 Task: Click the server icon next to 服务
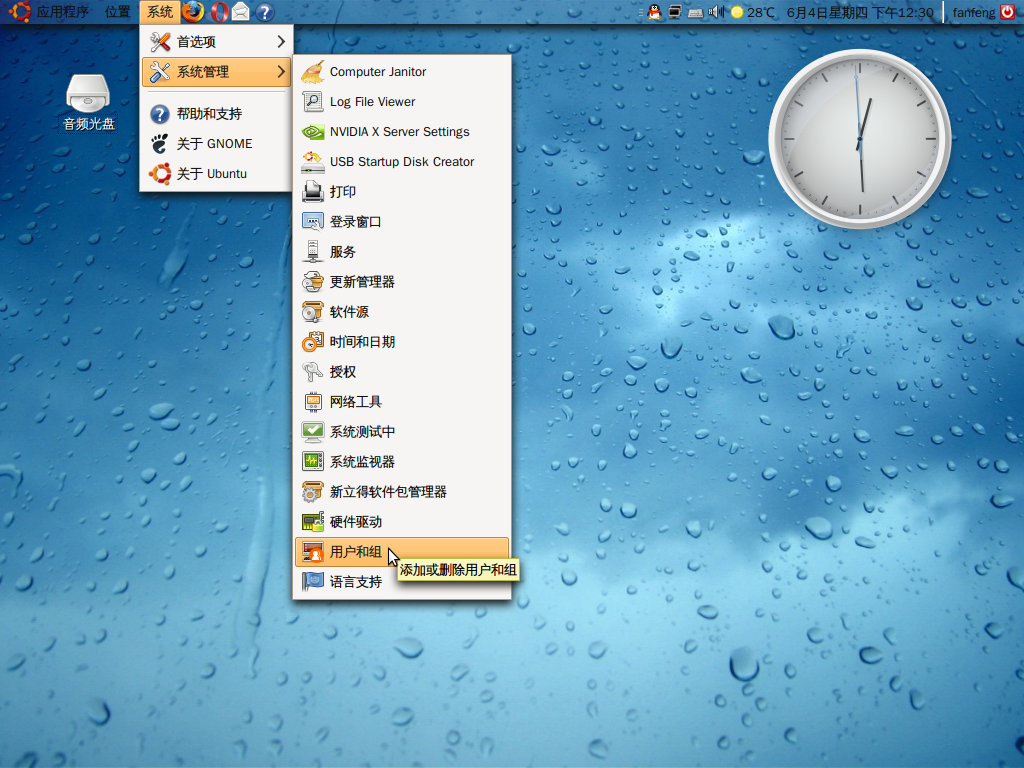(313, 252)
